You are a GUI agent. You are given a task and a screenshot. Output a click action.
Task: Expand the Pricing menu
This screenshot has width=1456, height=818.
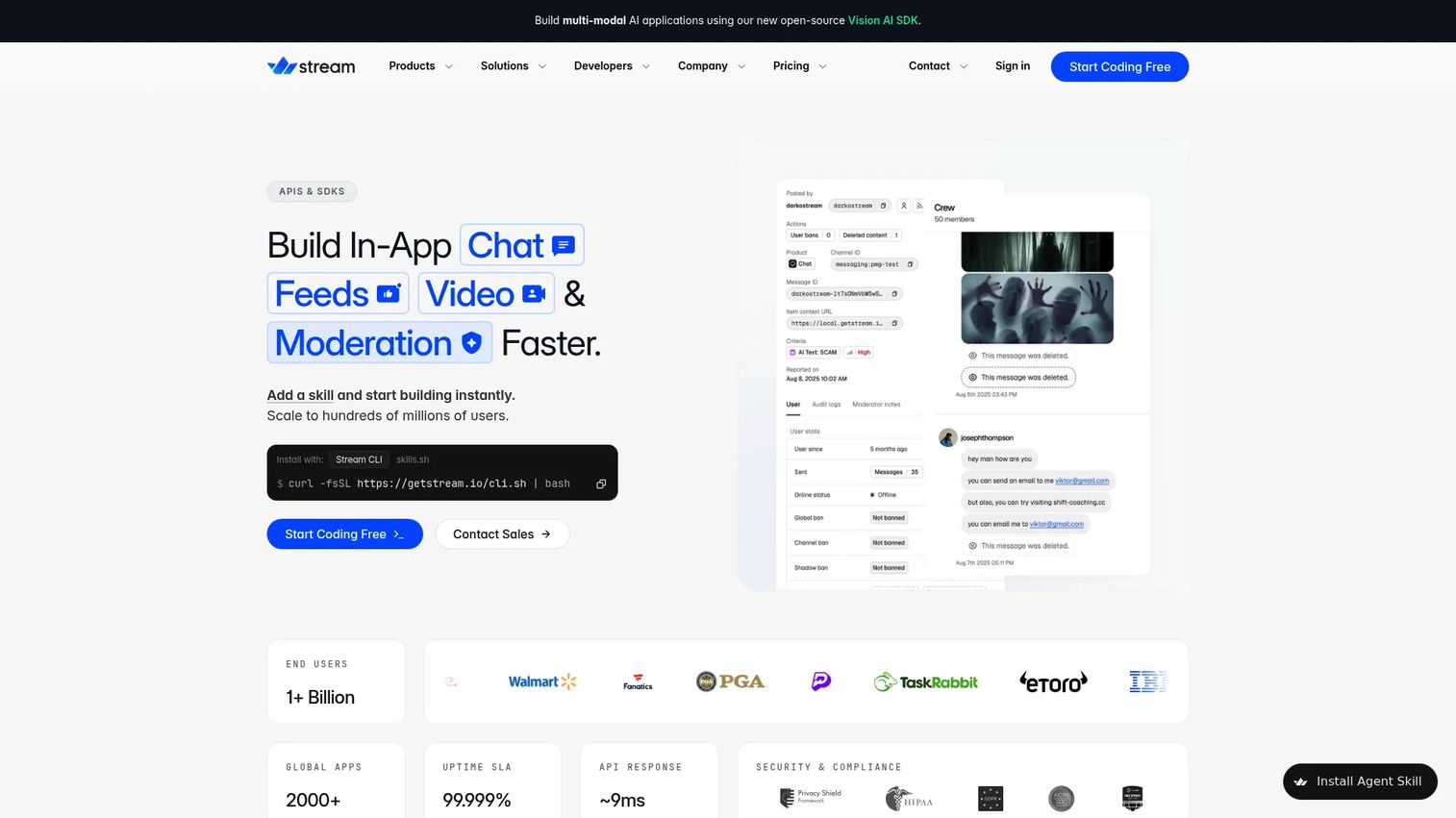(x=800, y=66)
